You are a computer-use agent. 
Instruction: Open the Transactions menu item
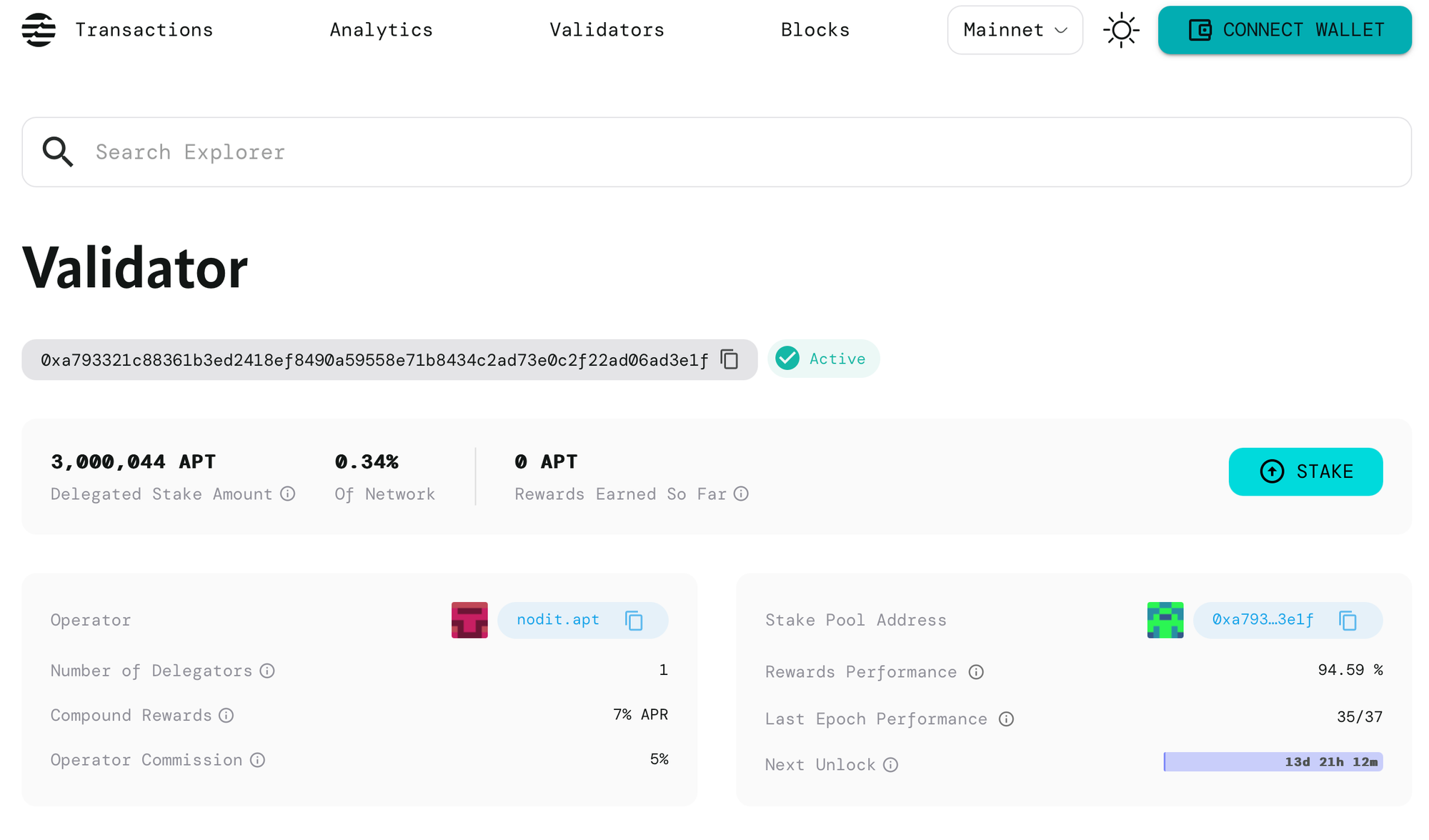(144, 30)
